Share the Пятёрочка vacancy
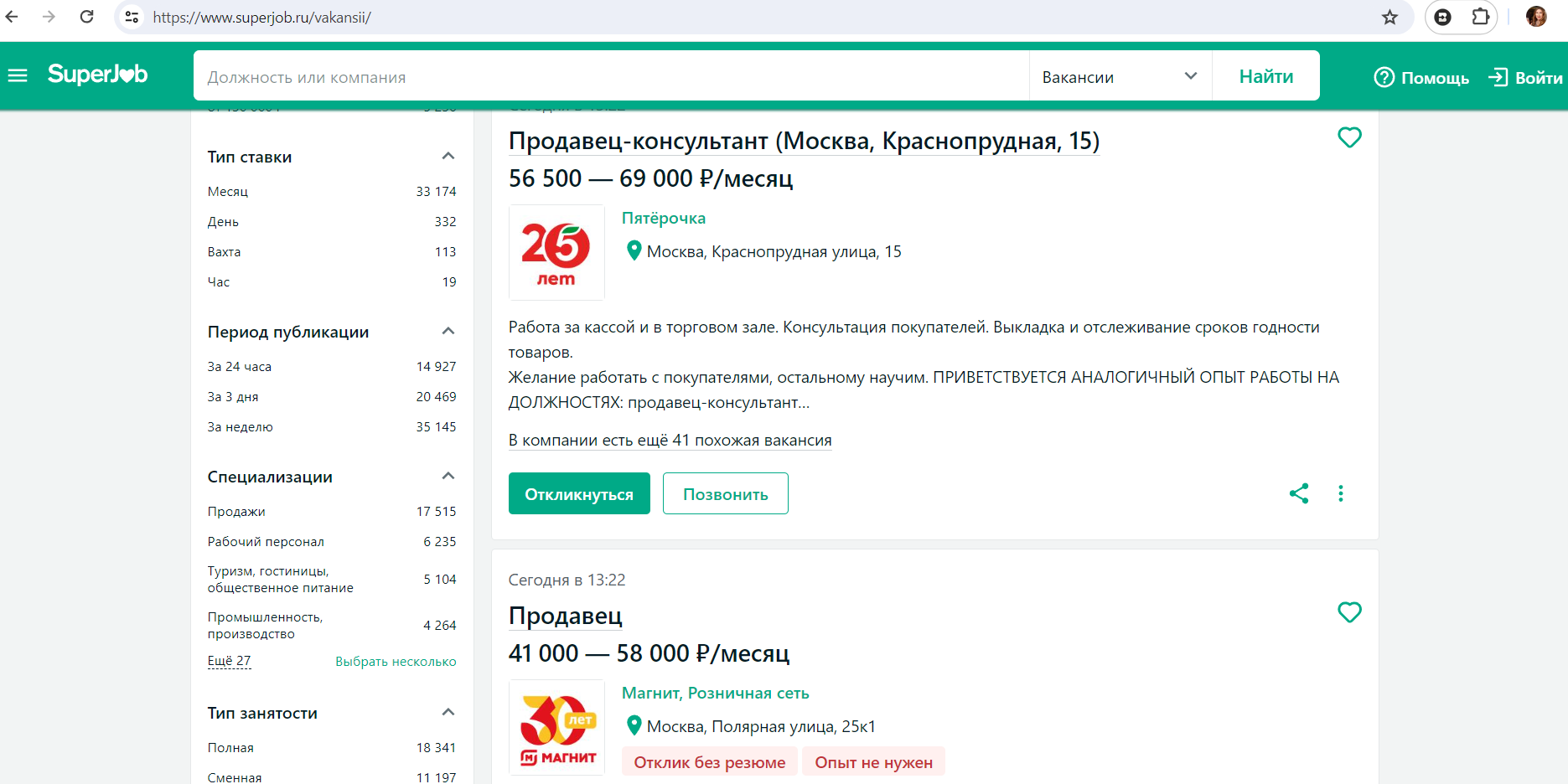 pyautogui.click(x=1298, y=493)
